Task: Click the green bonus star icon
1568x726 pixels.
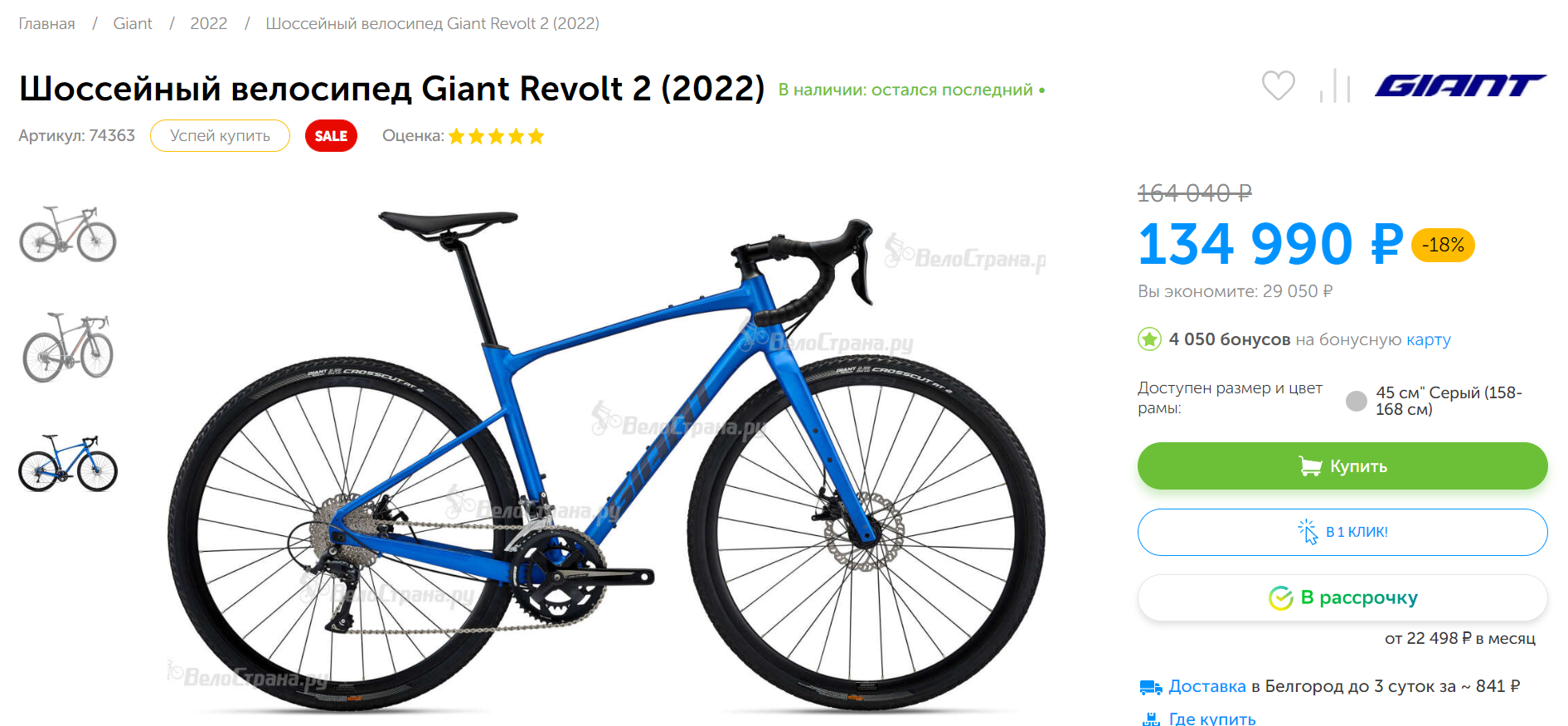Action: 1149,339
